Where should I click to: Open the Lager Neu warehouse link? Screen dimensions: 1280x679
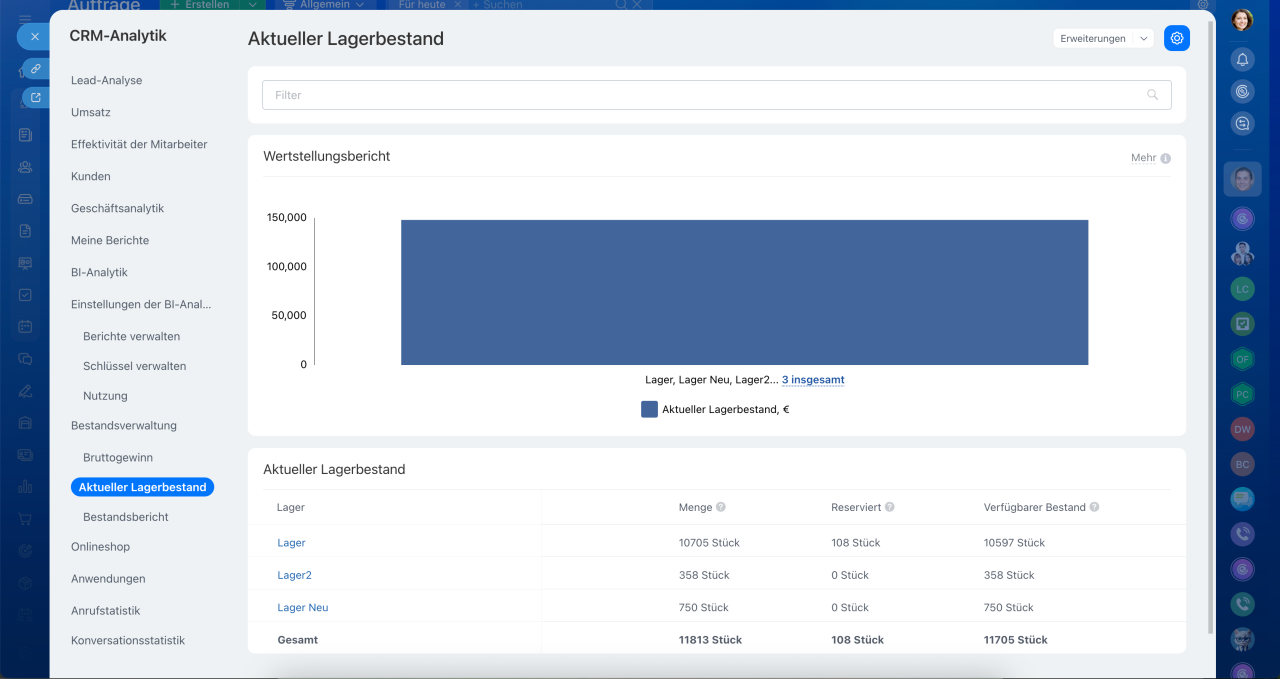coord(303,607)
